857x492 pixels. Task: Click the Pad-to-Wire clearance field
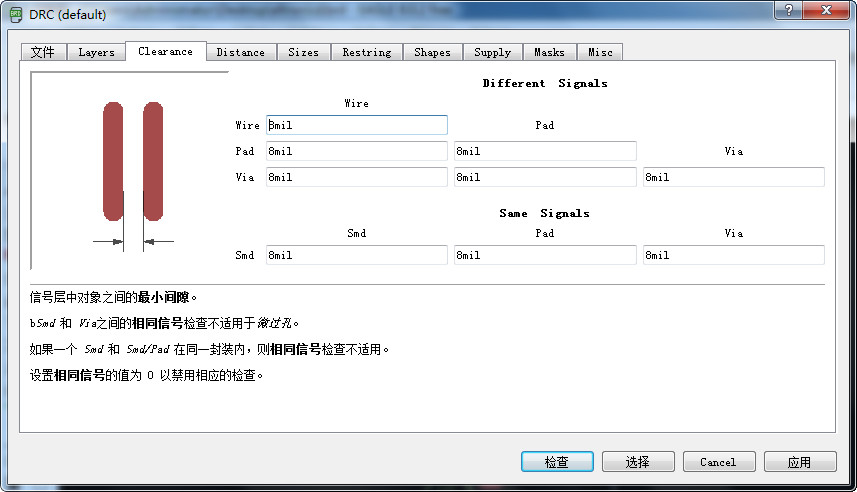click(x=357, y=151)
